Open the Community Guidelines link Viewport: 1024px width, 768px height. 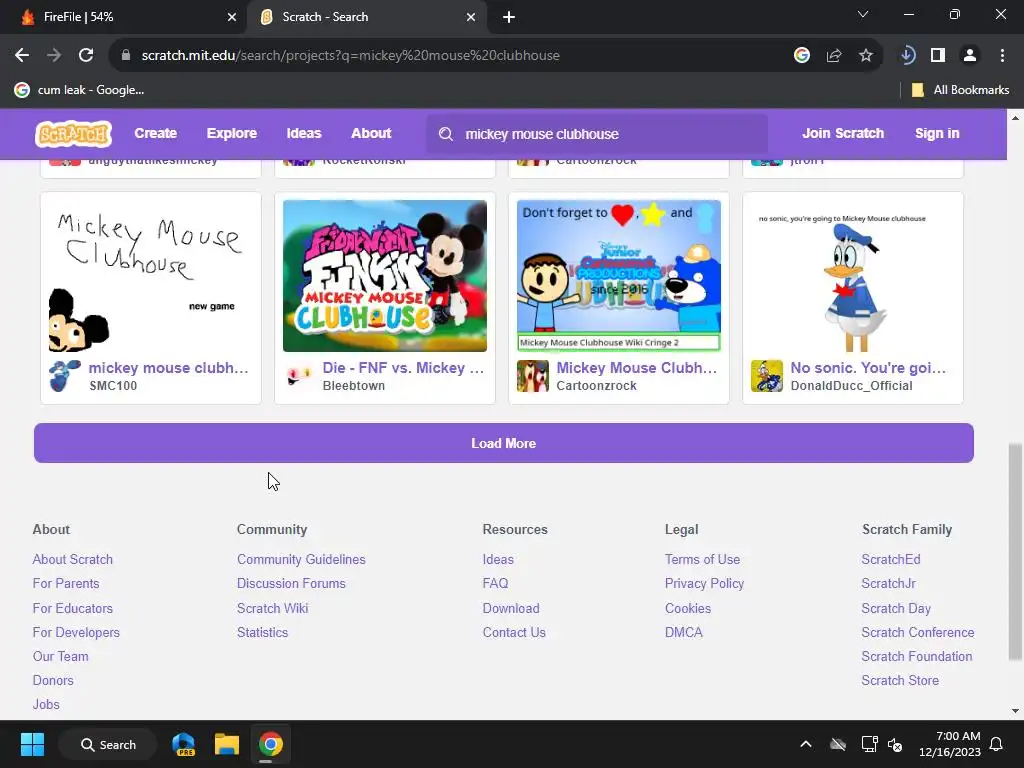[x=301, y=560]
